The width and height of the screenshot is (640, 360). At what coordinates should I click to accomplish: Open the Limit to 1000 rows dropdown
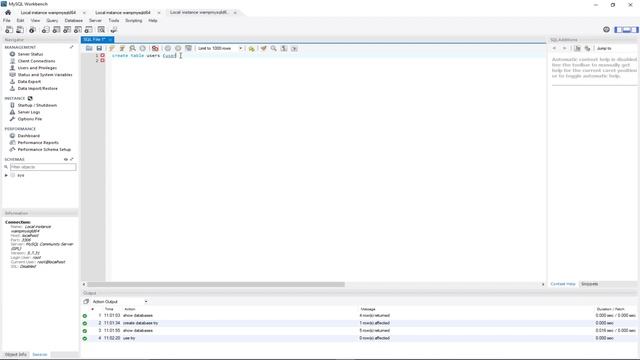coord(220,48)
